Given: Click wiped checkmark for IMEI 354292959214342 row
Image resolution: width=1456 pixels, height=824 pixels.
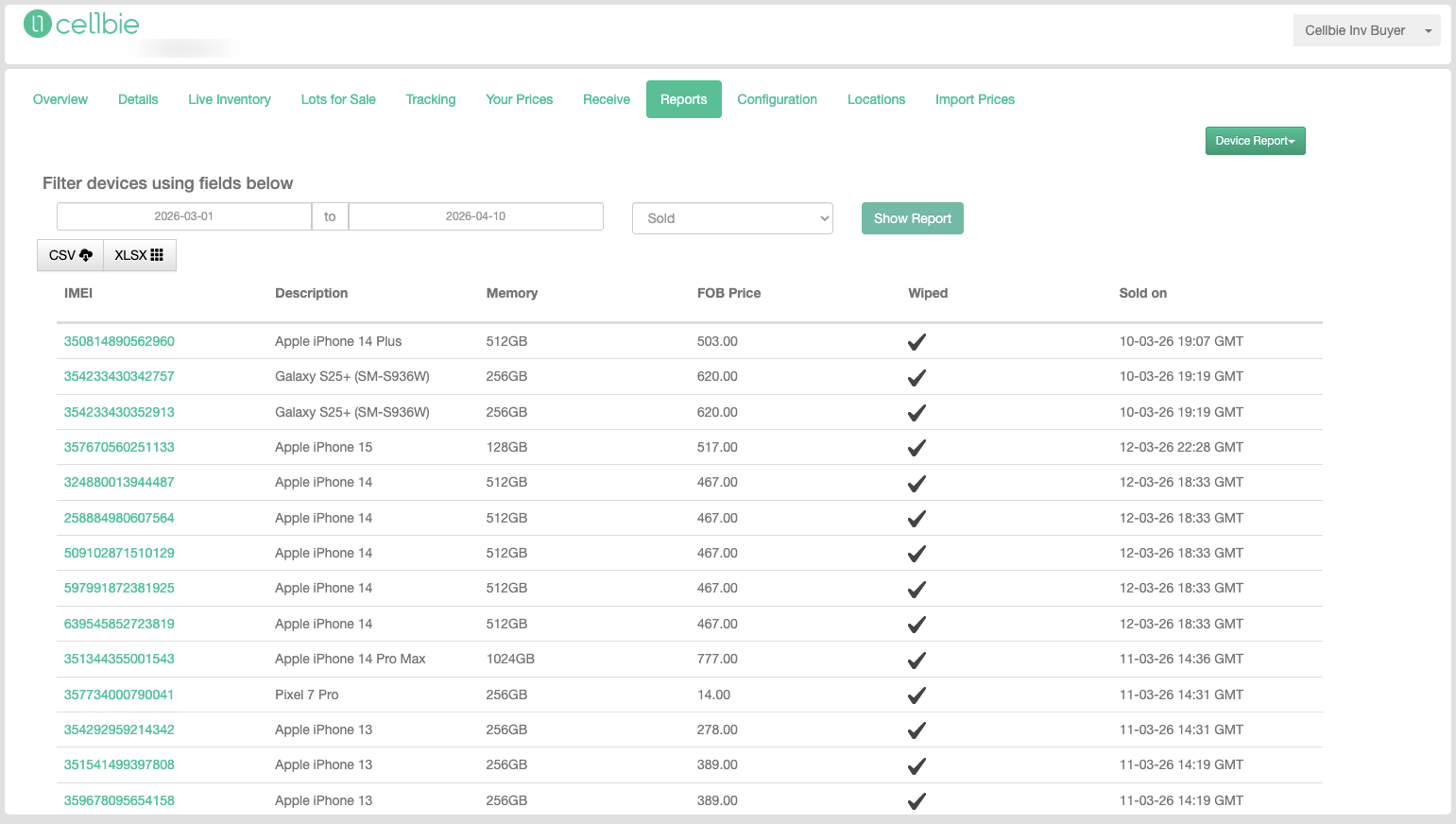Looking at the screenshot, I should [916, 730].
